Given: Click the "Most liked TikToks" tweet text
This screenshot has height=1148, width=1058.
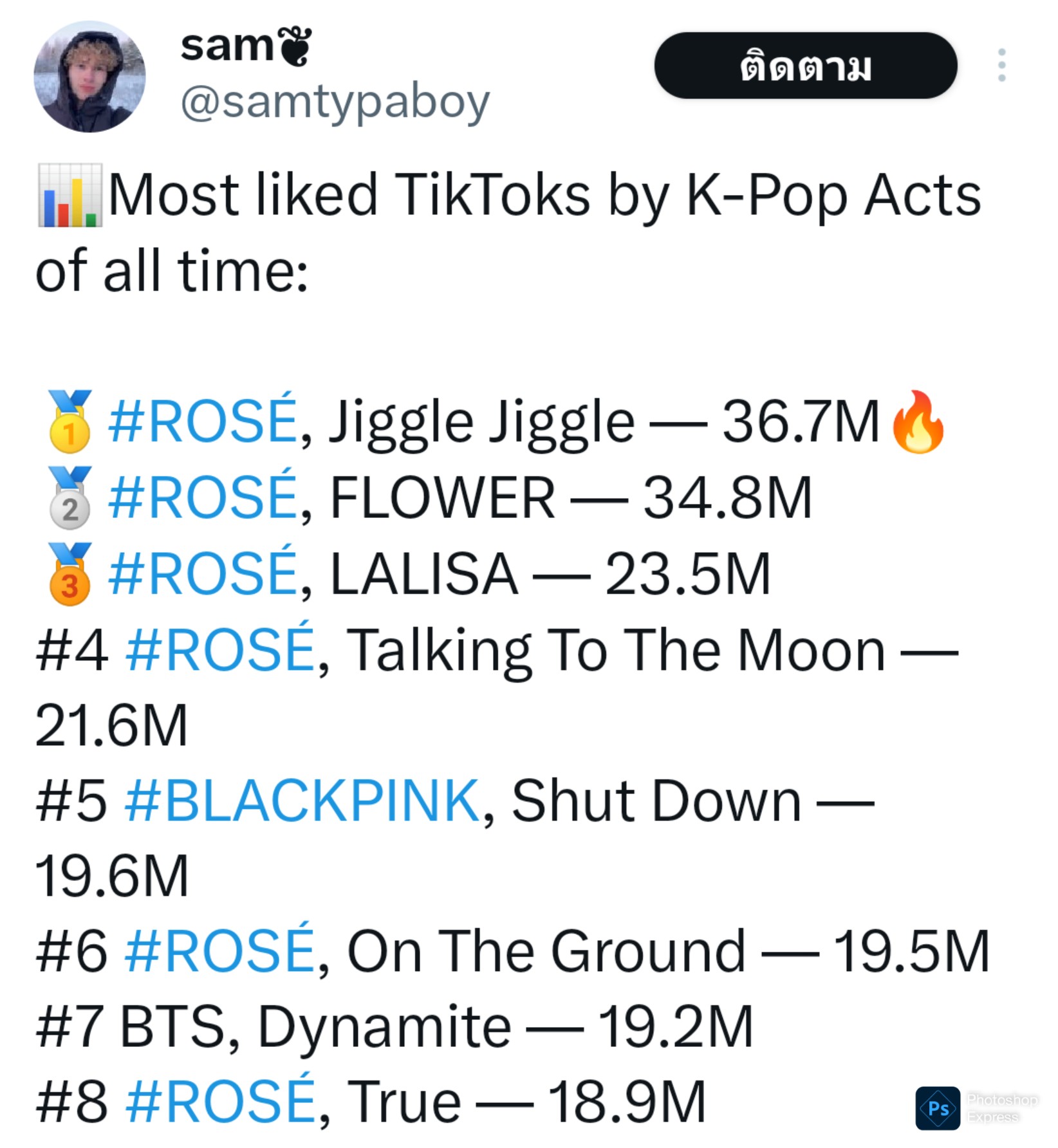Looking at the screenshot, I should click(544, 196).
